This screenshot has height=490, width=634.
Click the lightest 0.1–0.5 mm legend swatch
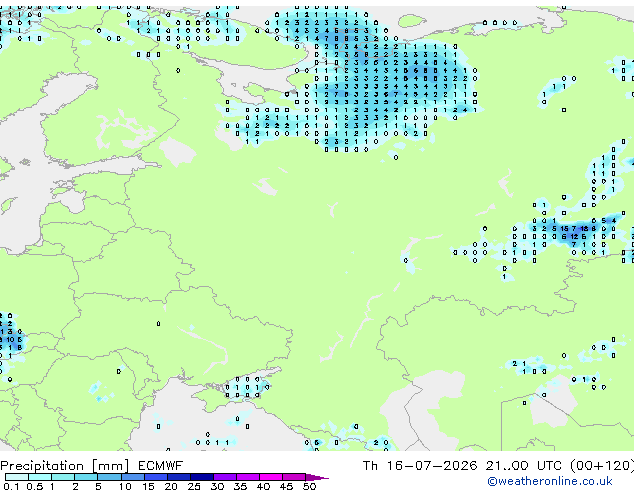[x=17, y=477]
